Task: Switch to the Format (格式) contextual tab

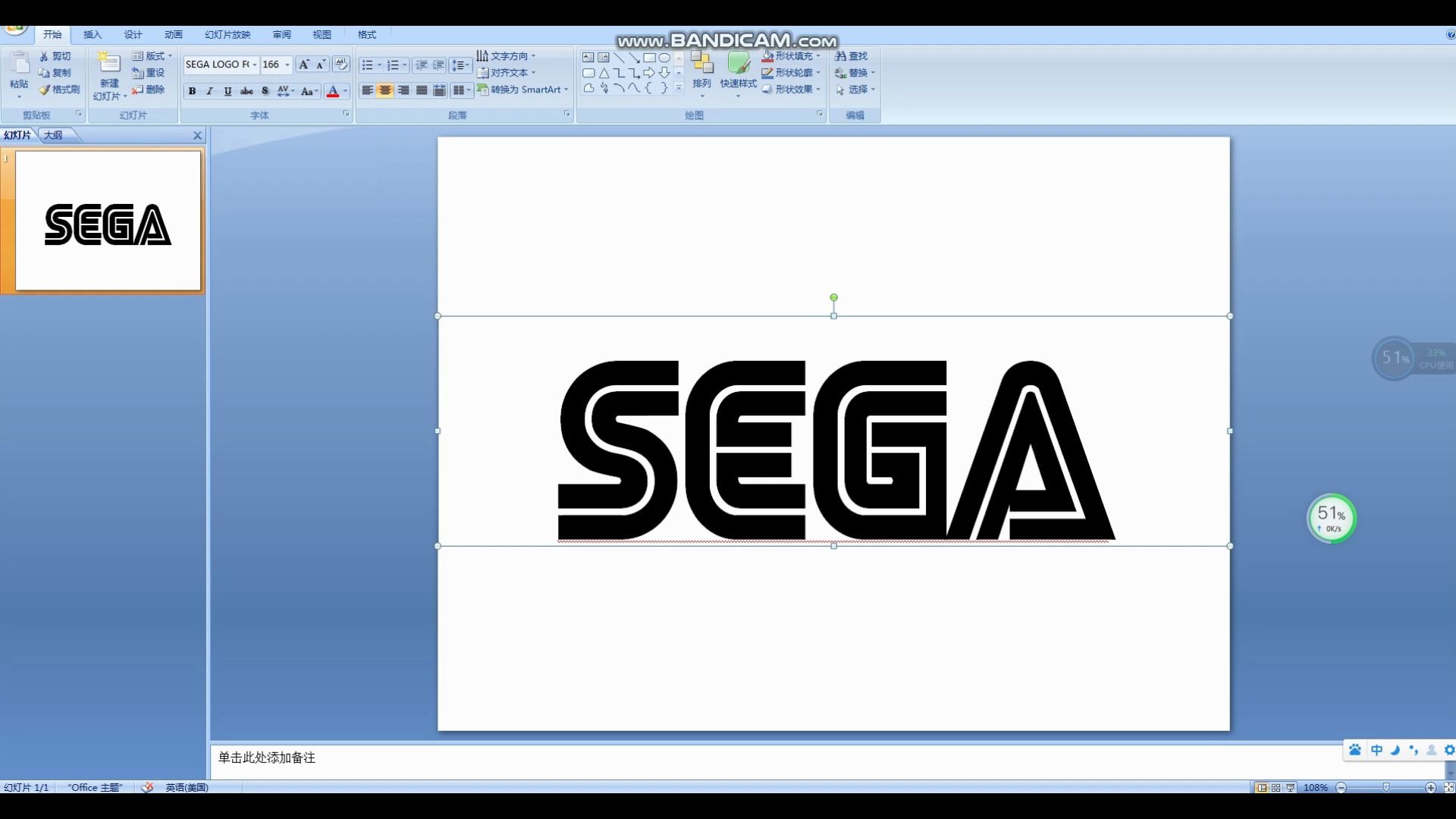Action: (x=367, y=35)
